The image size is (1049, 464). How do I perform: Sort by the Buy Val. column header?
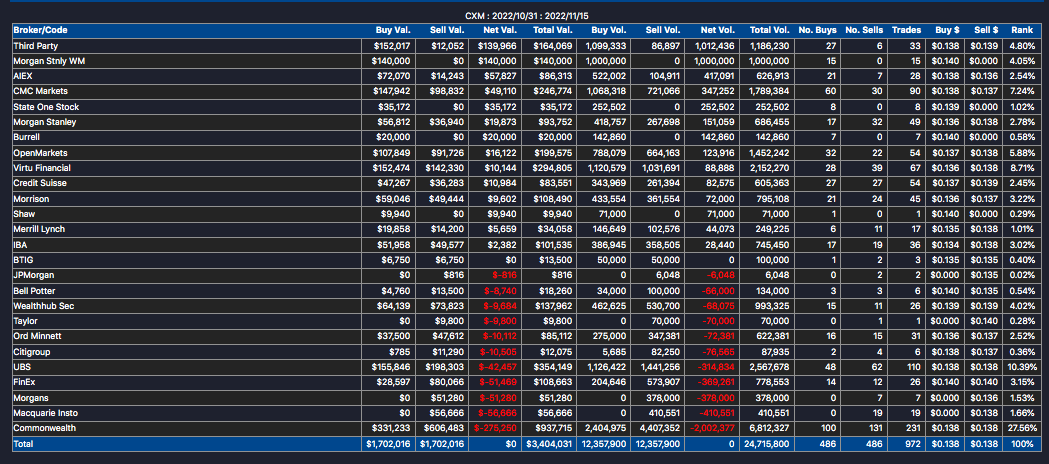tap(393, 30)
